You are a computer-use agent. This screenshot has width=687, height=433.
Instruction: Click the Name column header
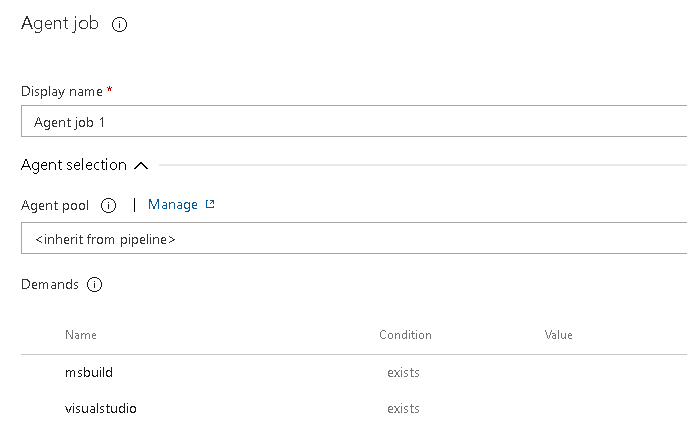[x=81, y=335]
